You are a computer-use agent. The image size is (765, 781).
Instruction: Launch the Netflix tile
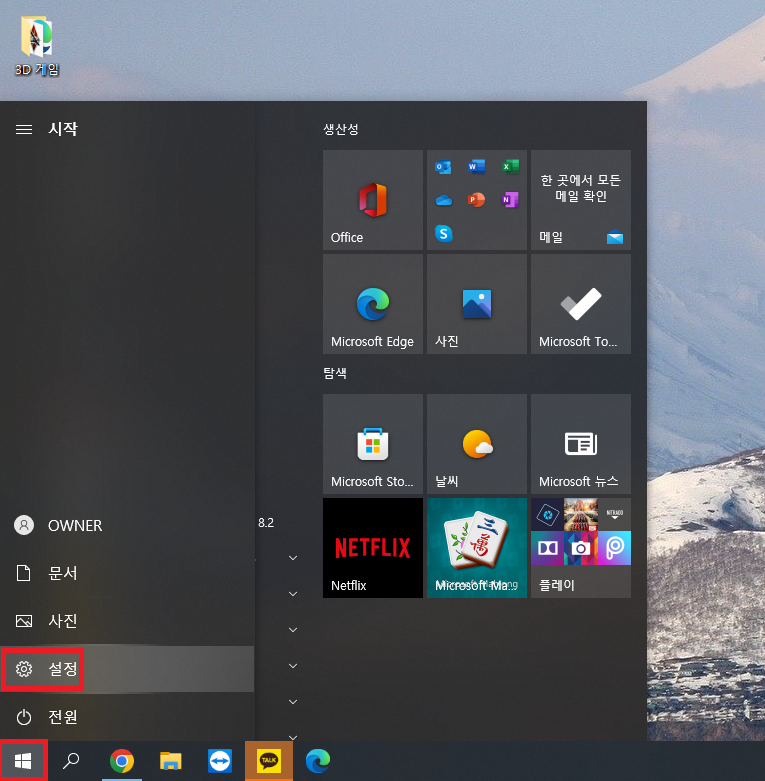[373, 548]
